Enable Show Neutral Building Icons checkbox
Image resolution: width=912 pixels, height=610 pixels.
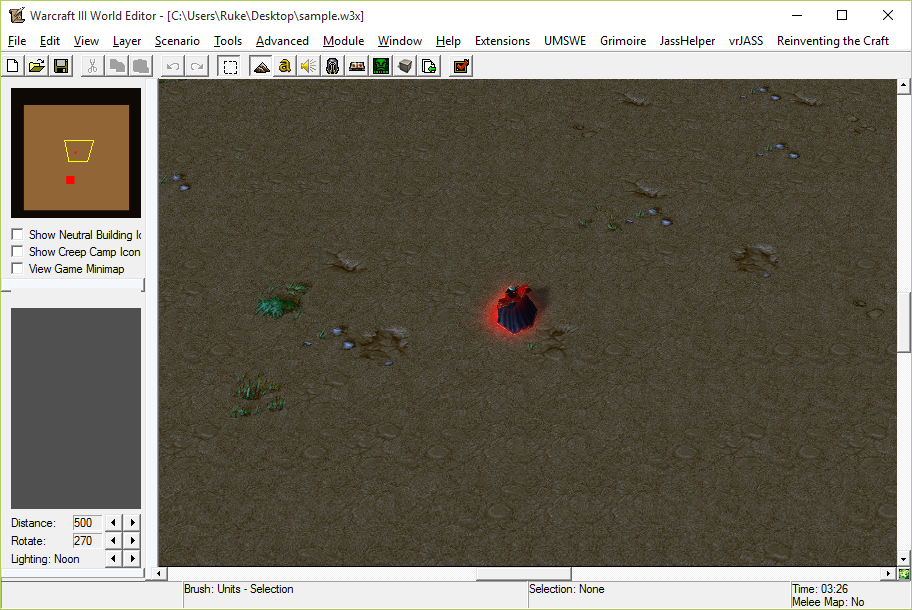coord(17,234)
